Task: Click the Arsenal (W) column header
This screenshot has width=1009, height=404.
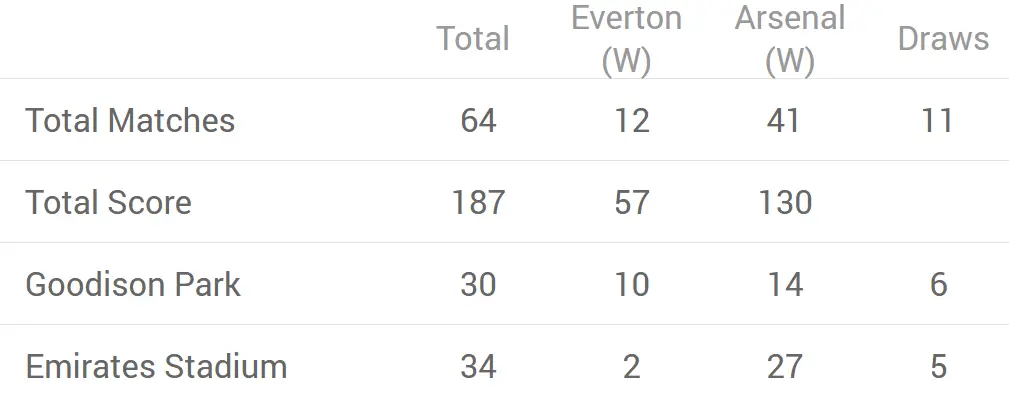Action: click(x=790, y=39)
